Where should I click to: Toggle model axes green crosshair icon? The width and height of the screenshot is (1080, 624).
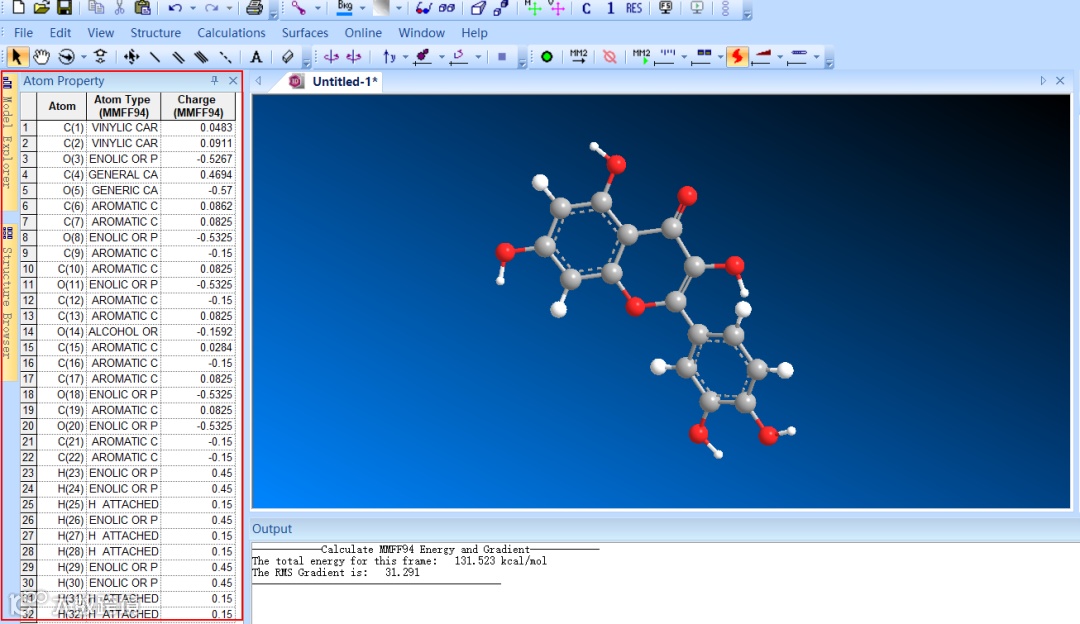tap(533, 8)
